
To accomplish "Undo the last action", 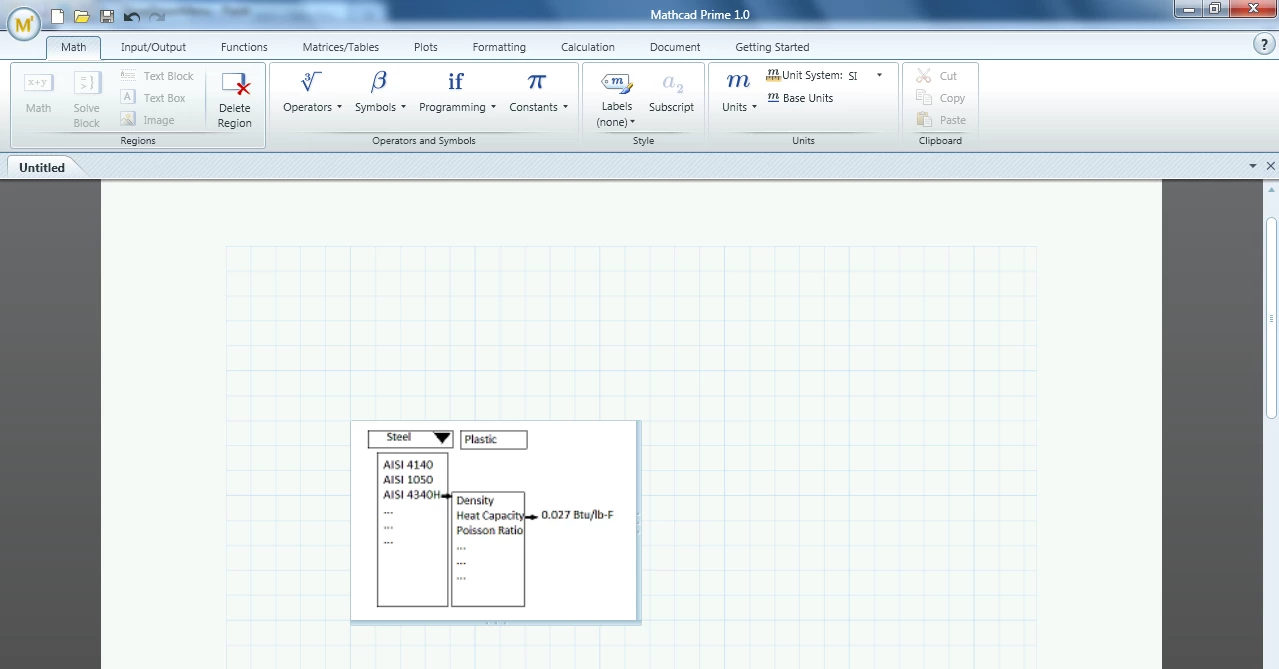I will (132, 16).
